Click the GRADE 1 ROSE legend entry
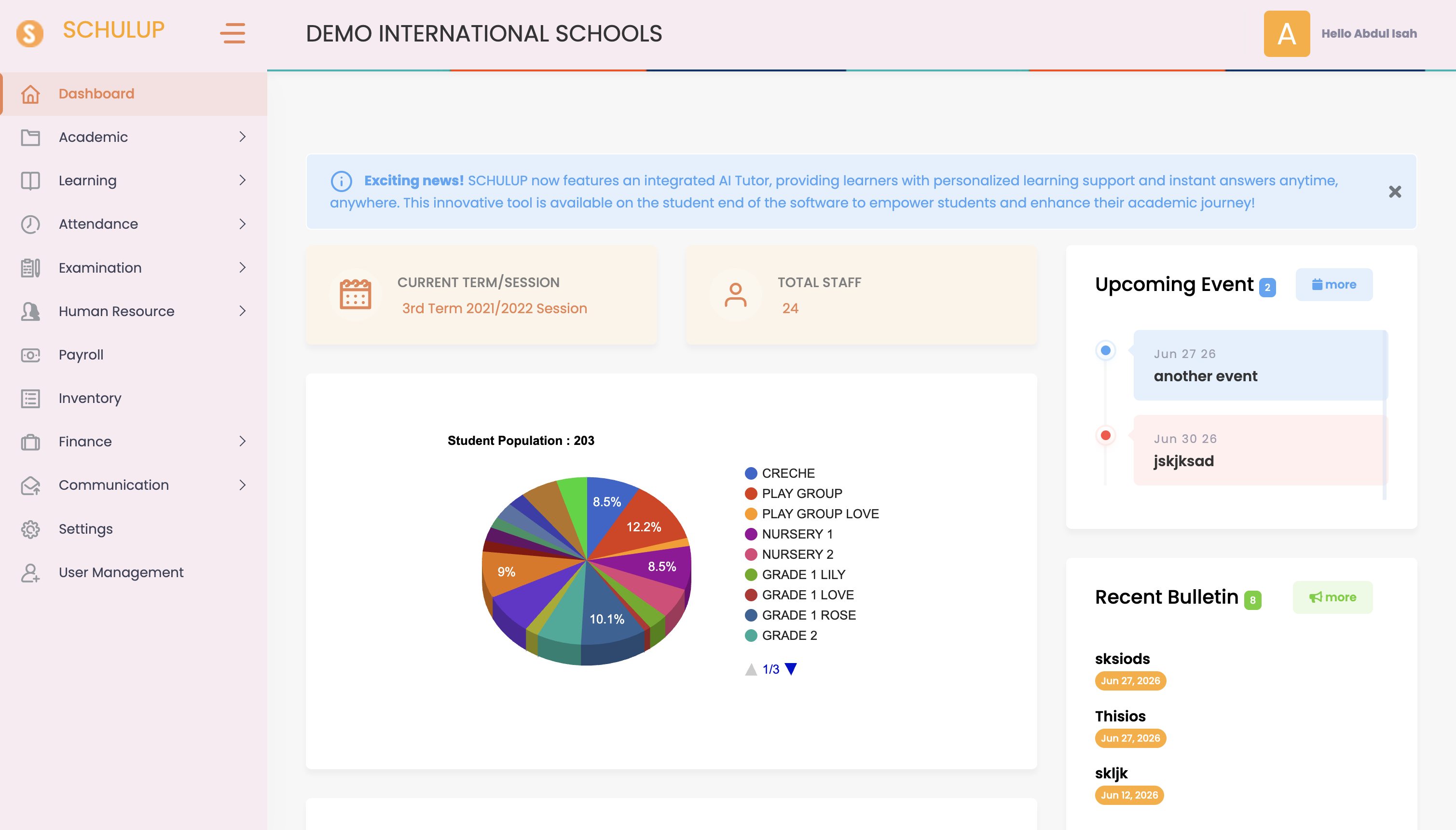The height and width of the screenshot is (830, 1456). coord(800,615)
